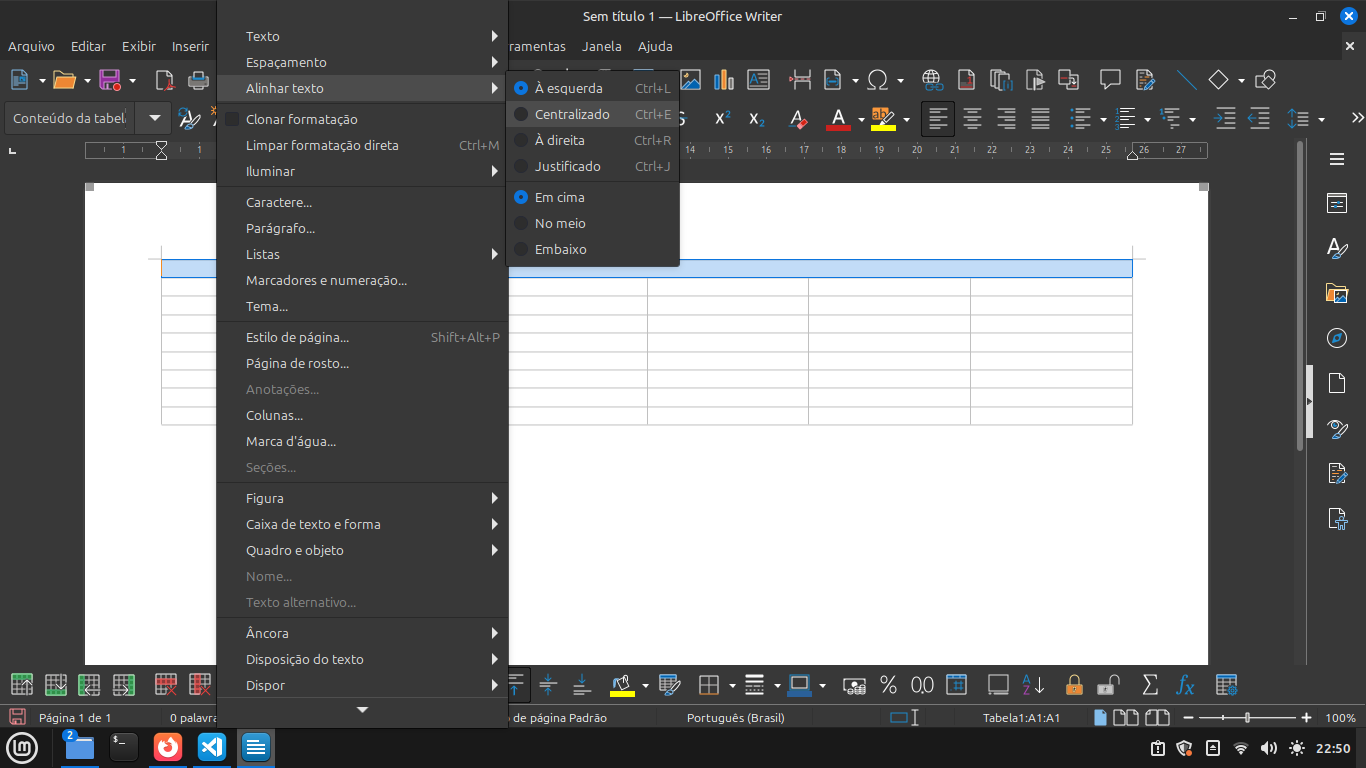This screenshot has width=1366, height=768.
Task: Open the 'Texto' submenu
Action: [362, 36]
